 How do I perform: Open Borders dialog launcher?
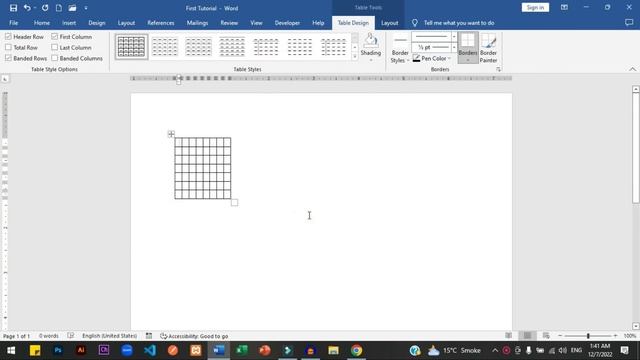click(x=498, y=69)
